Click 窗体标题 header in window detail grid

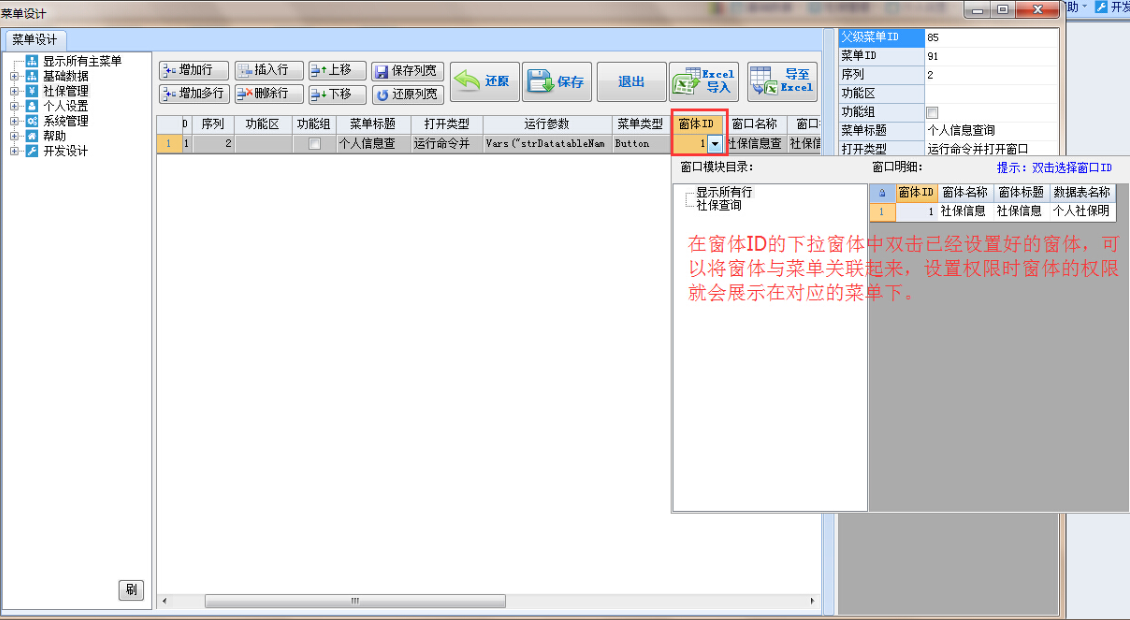point(1020,192)
